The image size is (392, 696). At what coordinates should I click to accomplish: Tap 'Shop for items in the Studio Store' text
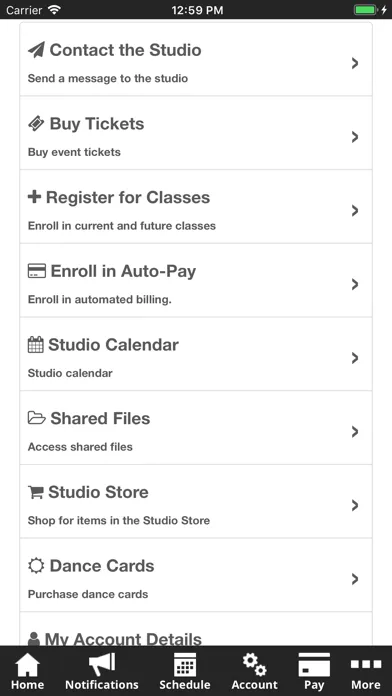point(119,520)
